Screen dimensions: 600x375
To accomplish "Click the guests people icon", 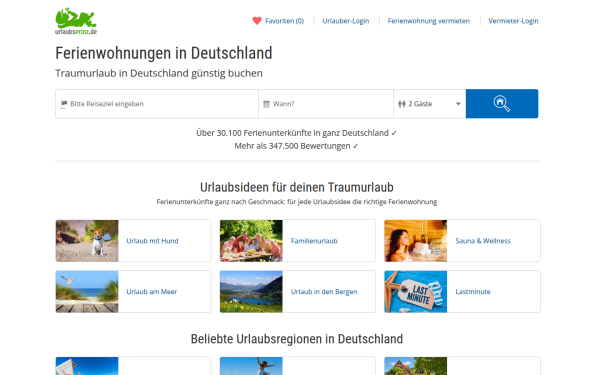I will [401, 104].
